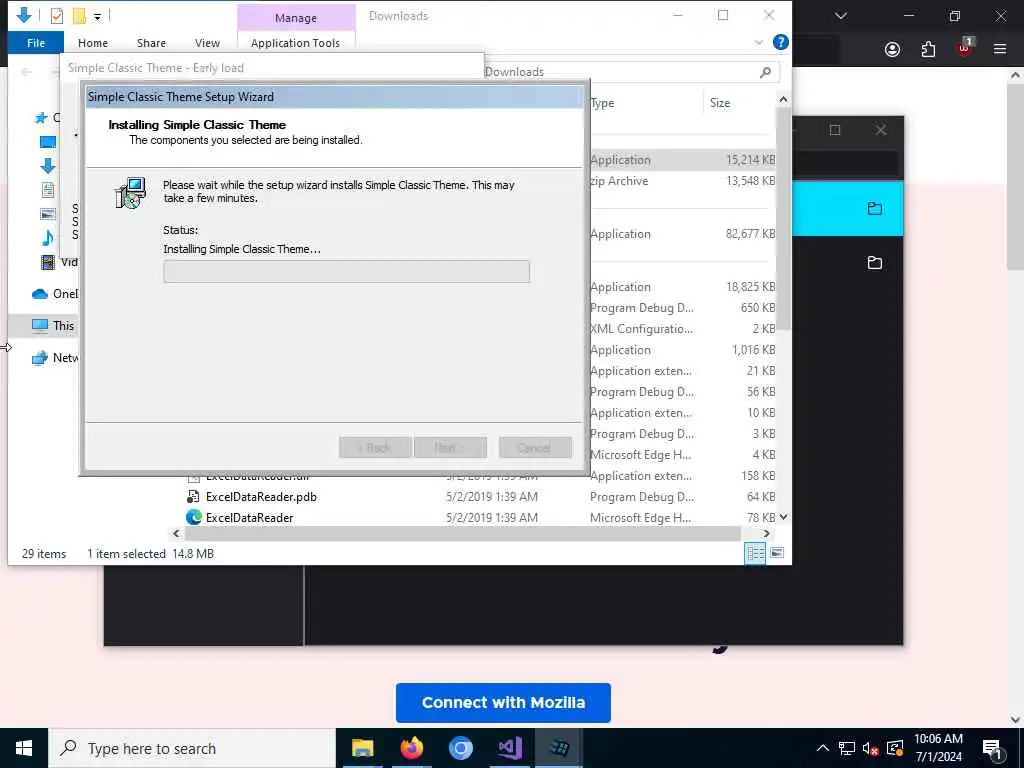Click the uBlock Origin toolbar icon
1024x768 pixels.
click(x=964, y=48)
